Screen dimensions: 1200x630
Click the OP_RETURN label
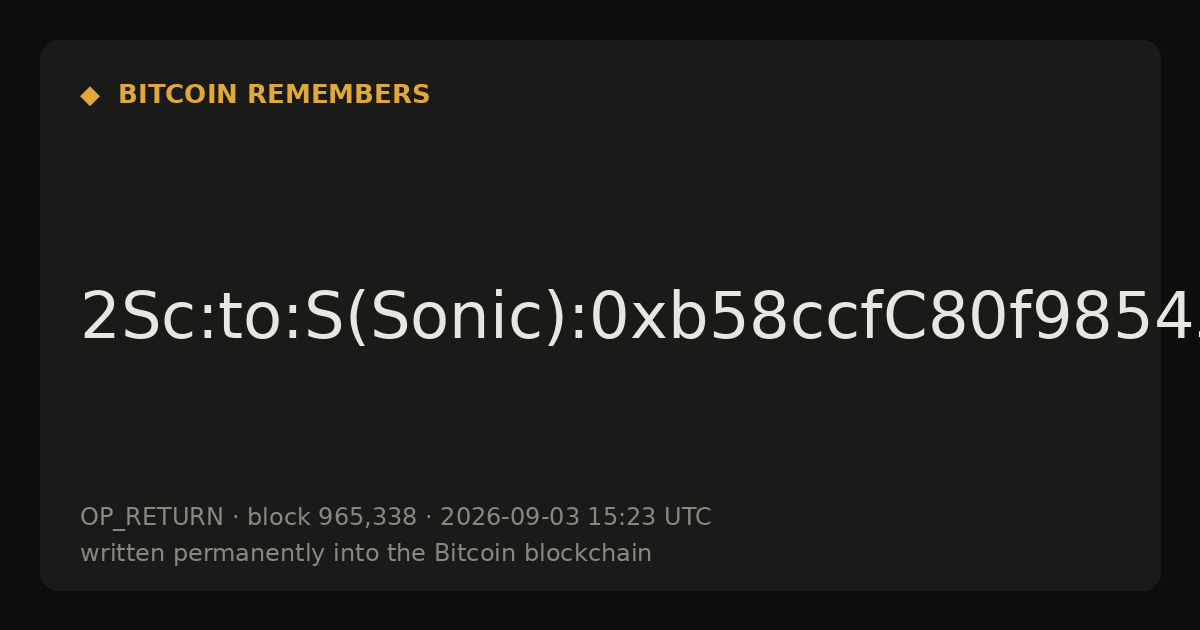pos(152,518)
